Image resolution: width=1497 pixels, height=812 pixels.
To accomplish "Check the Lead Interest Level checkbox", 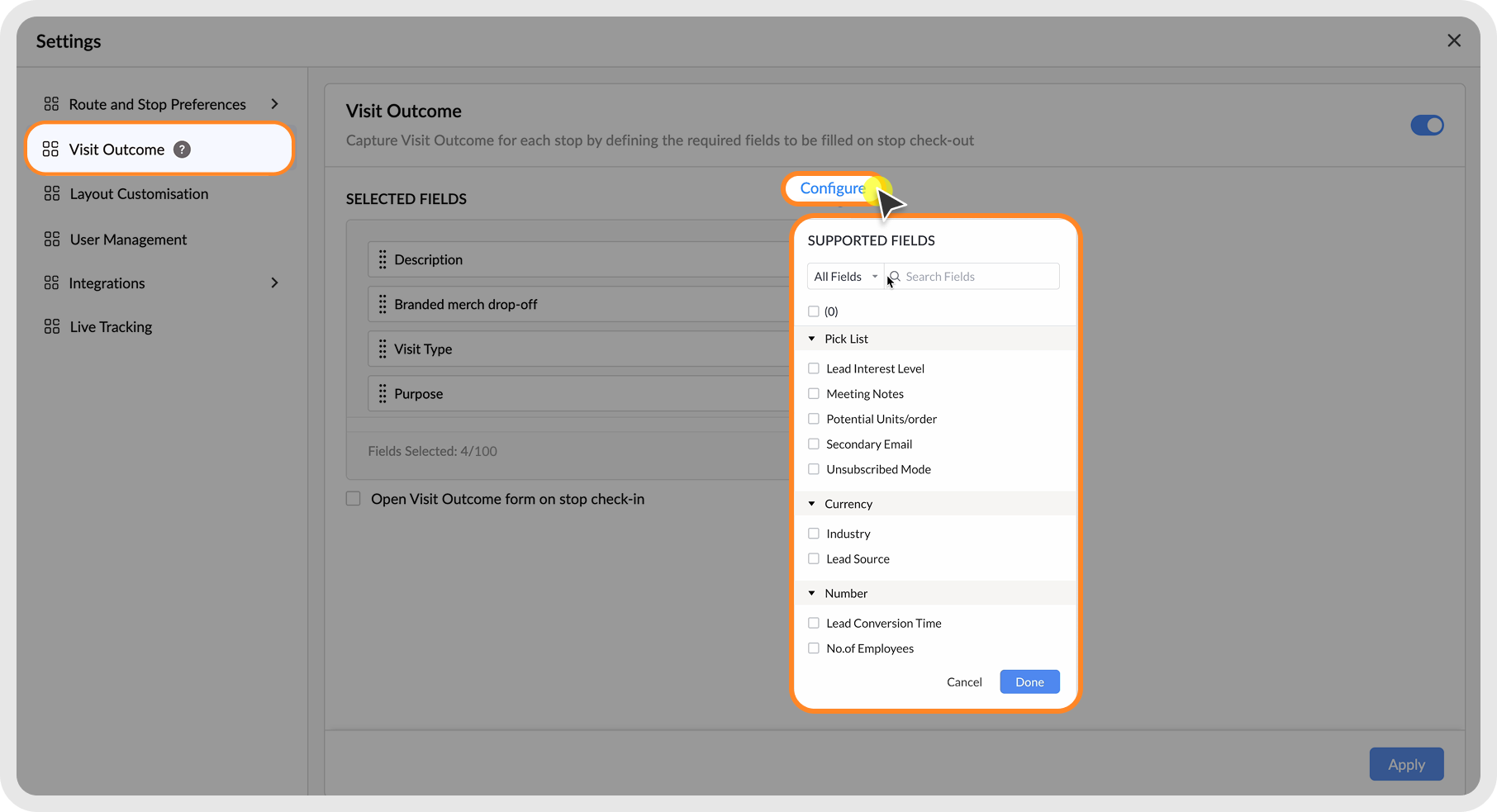I will [814, 368].
